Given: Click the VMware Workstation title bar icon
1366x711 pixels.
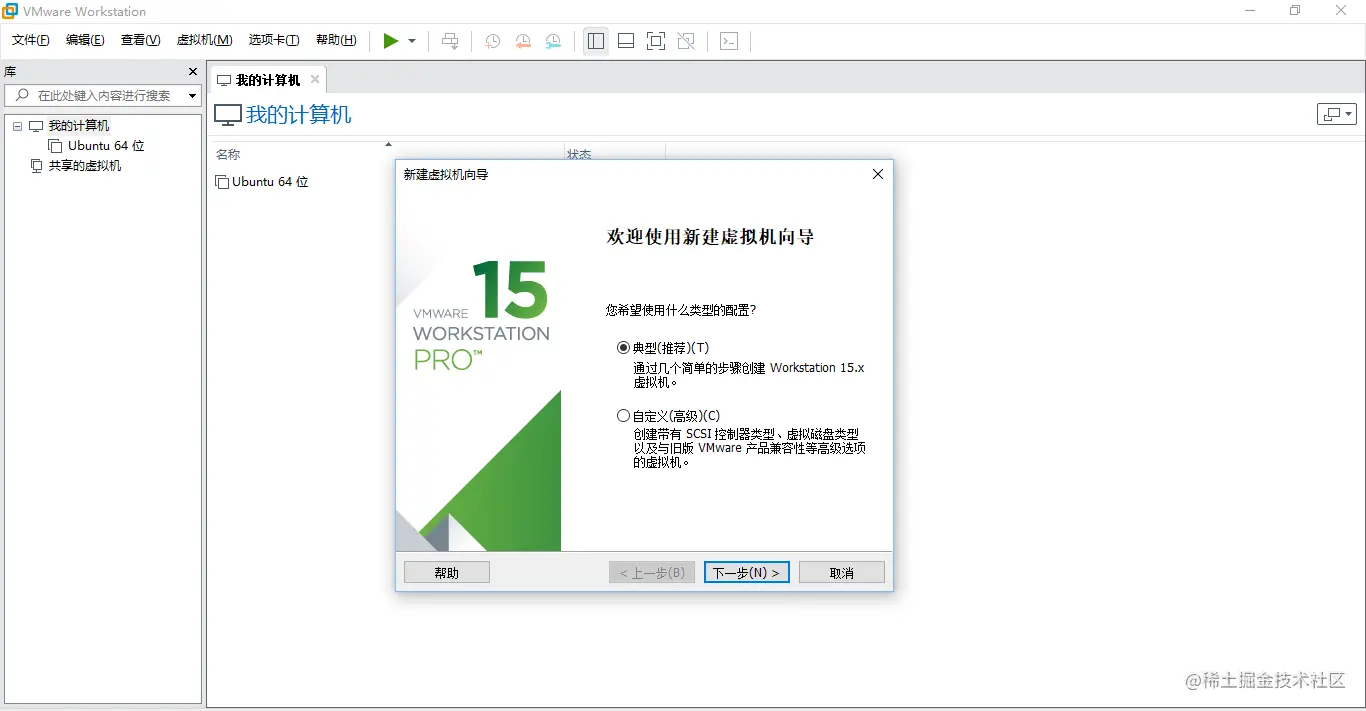Looking at the screenshot, I should coord(10,11).
